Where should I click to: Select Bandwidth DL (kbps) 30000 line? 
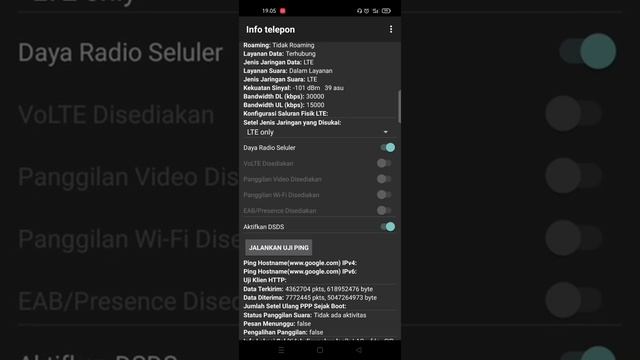pos(284,96)
